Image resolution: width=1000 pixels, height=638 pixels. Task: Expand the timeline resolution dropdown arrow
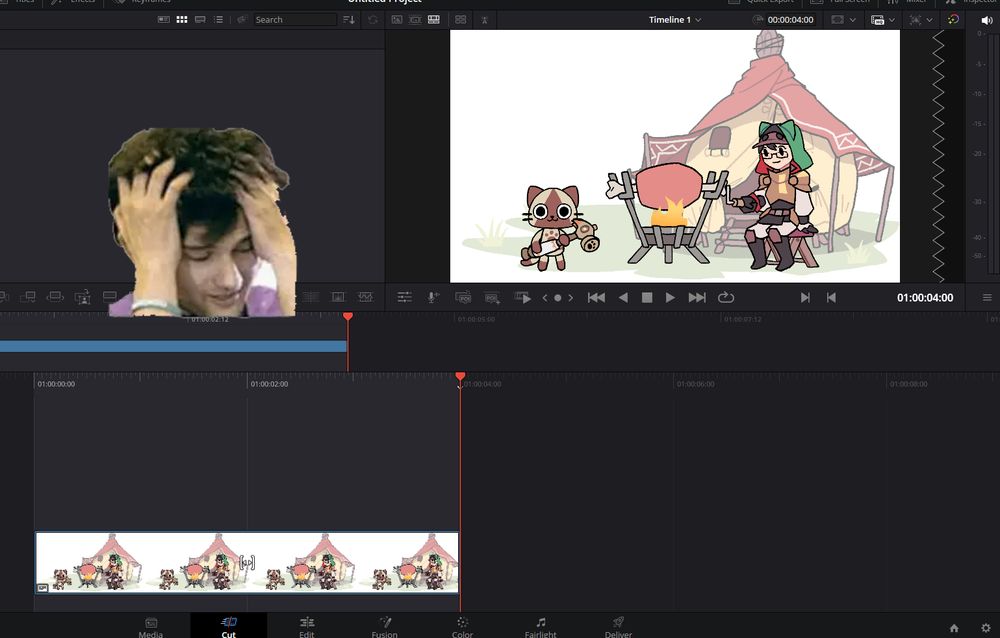(x=892, y=20)
